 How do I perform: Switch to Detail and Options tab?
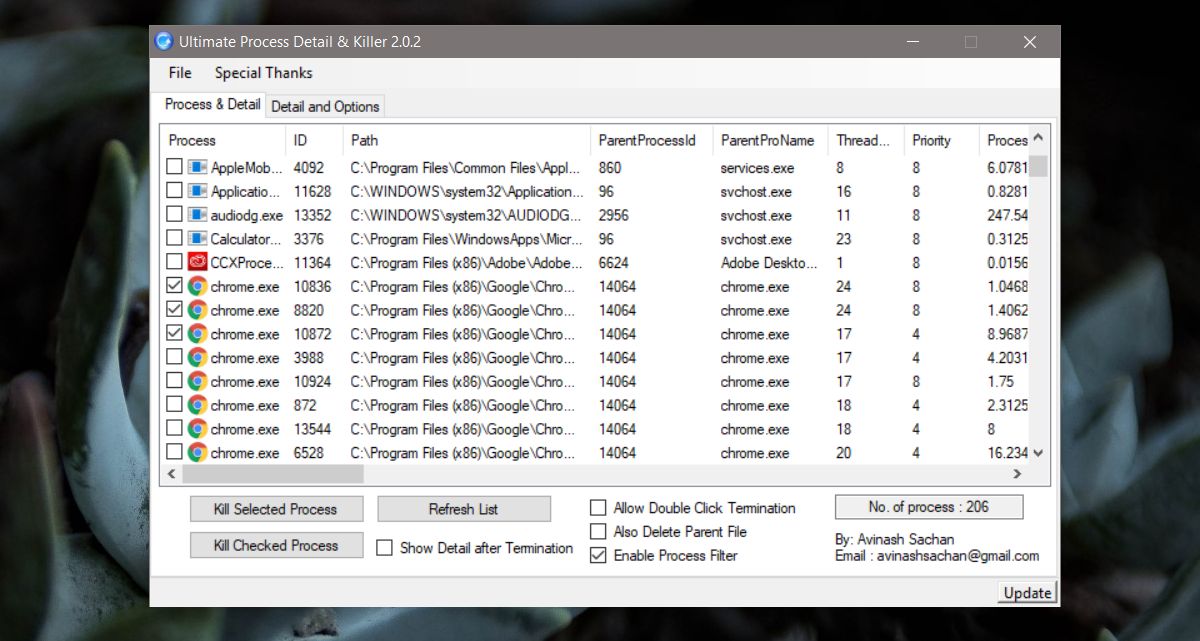(x=325, y=106)
